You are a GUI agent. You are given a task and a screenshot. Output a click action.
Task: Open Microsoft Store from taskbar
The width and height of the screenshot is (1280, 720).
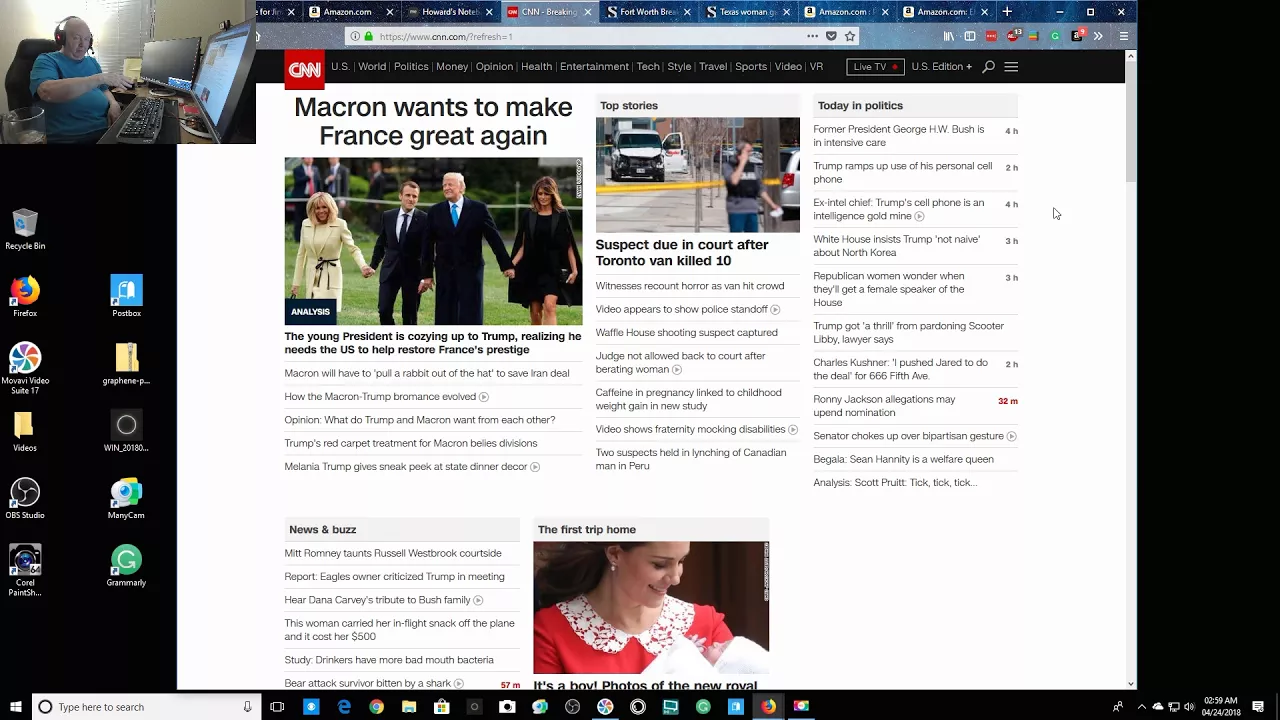442,707
